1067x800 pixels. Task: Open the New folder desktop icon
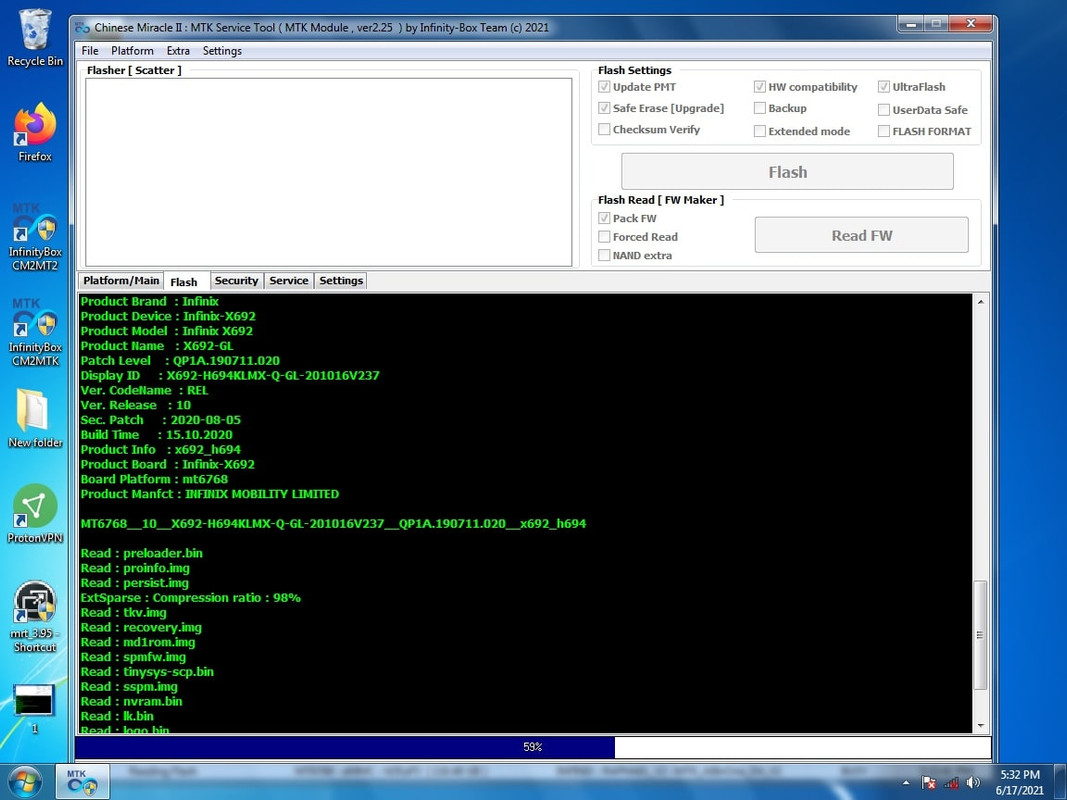tap(35, 418)
